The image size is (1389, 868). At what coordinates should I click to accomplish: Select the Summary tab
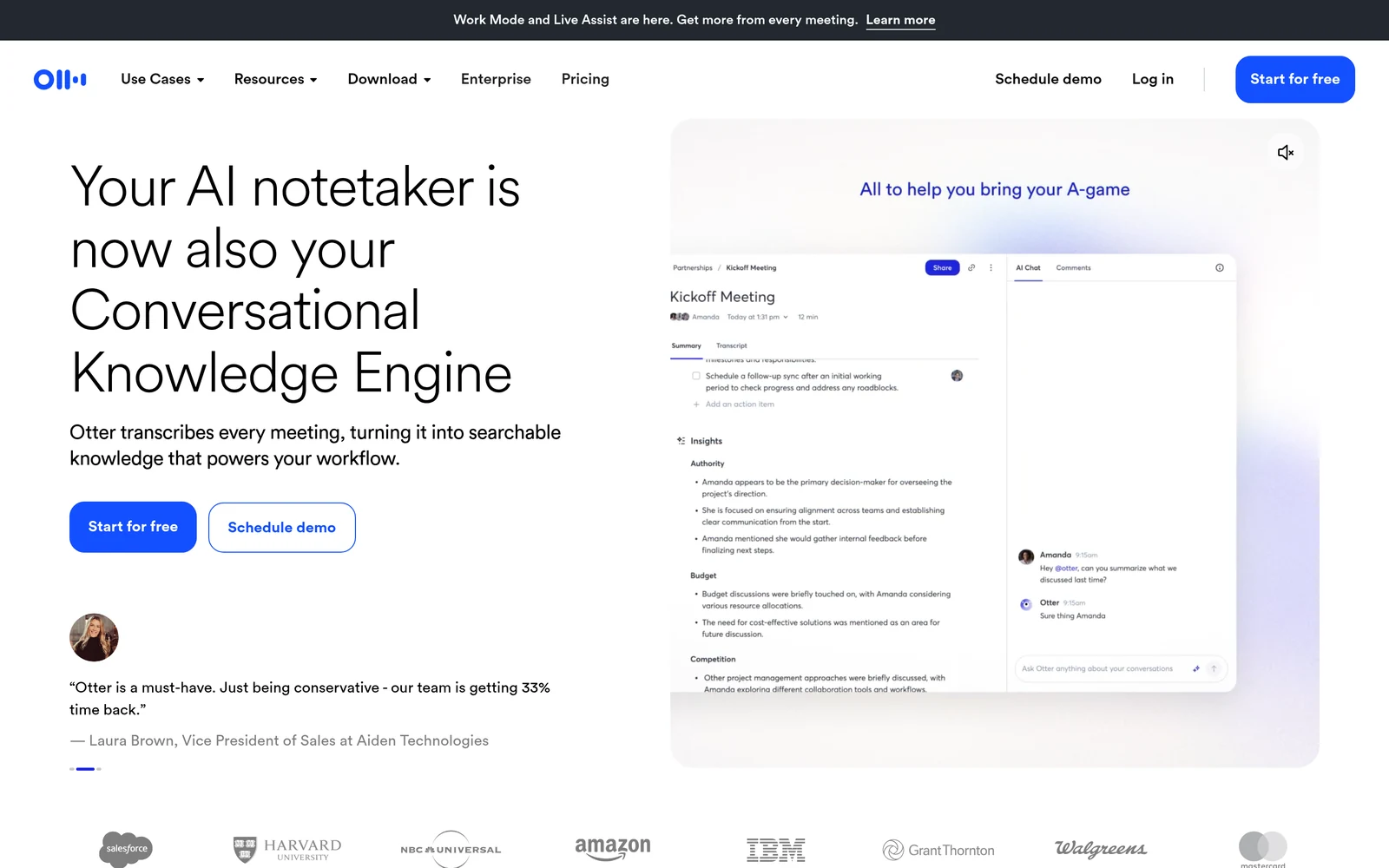coord(686,345)
